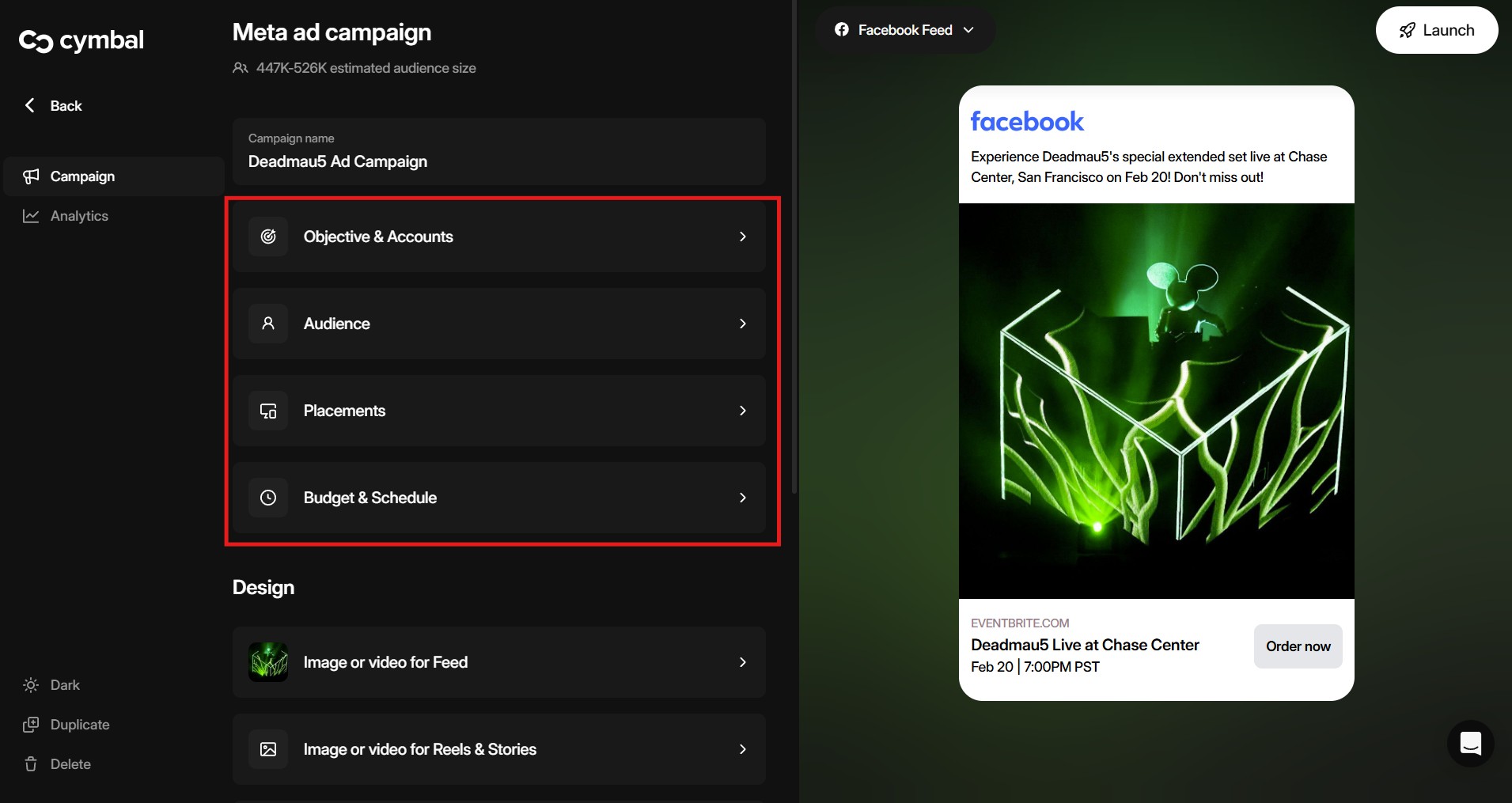Click the Cymbal logo icon

(36, 41)
